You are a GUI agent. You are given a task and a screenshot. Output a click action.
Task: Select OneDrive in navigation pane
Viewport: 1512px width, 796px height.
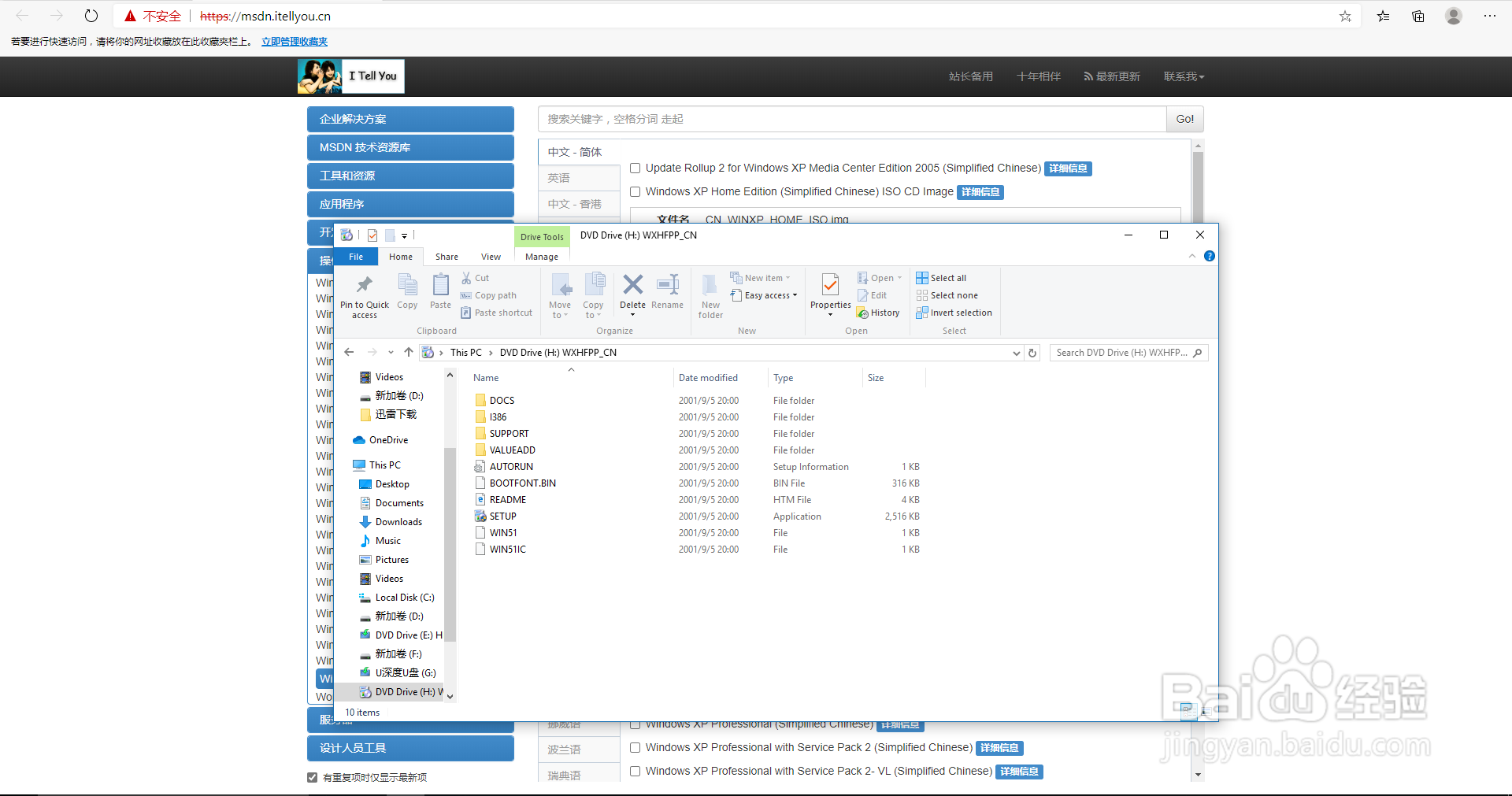point(388,440)
